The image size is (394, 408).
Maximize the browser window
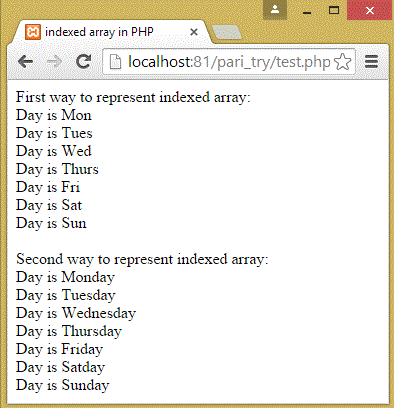334,10
